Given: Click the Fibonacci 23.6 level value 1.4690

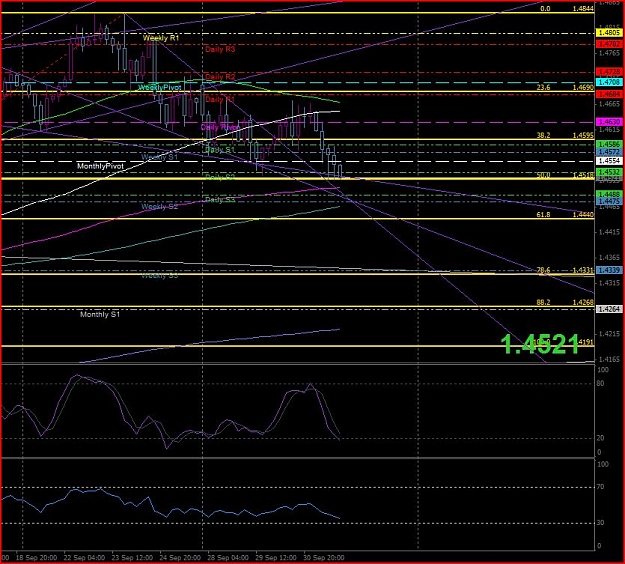Looking at the screenshot, I should tap(583, 87).
